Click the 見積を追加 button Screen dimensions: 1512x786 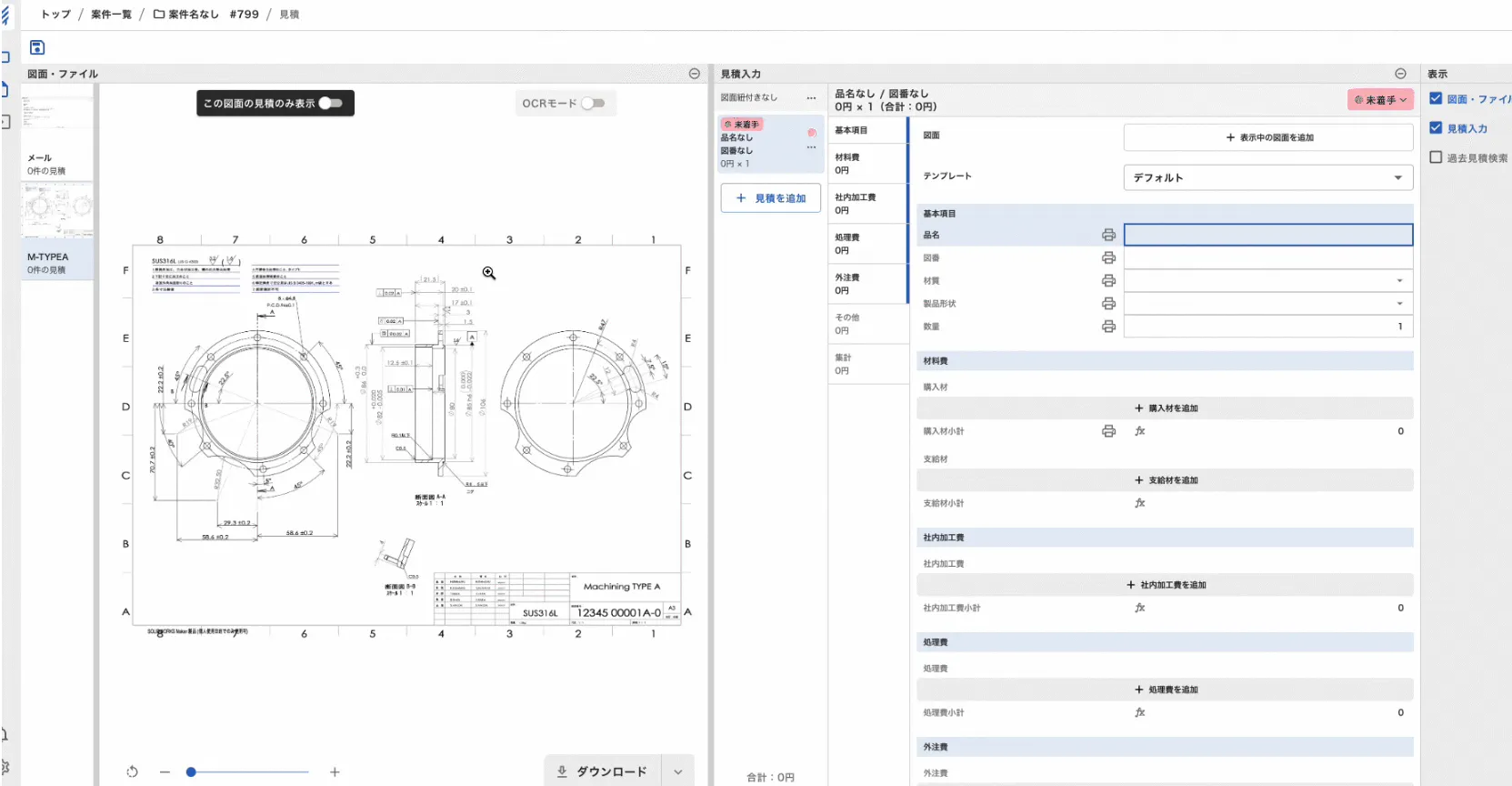point(771,198)
